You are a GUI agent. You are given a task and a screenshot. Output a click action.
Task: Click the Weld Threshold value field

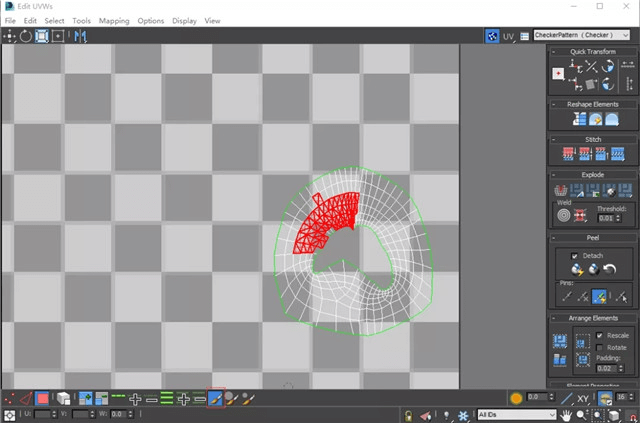pyautogui.click(x=607, y=218)
